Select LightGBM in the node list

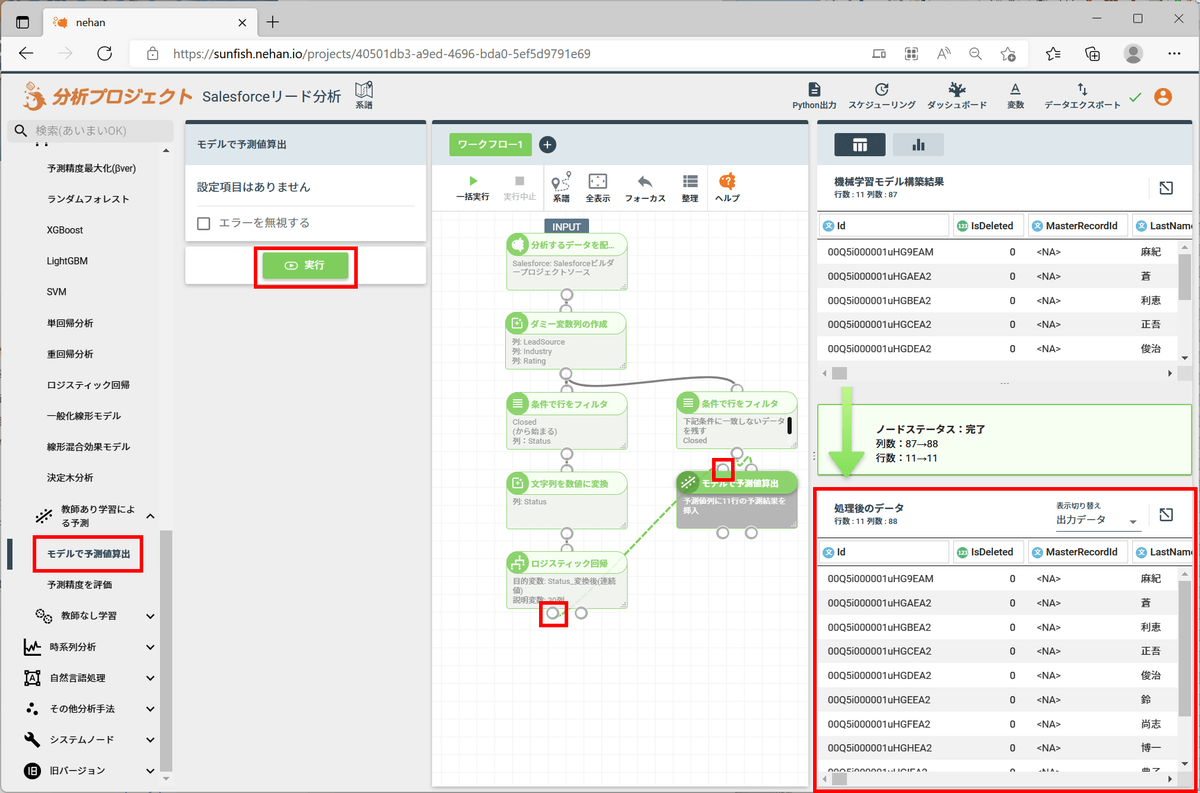(x=67, y=261)
